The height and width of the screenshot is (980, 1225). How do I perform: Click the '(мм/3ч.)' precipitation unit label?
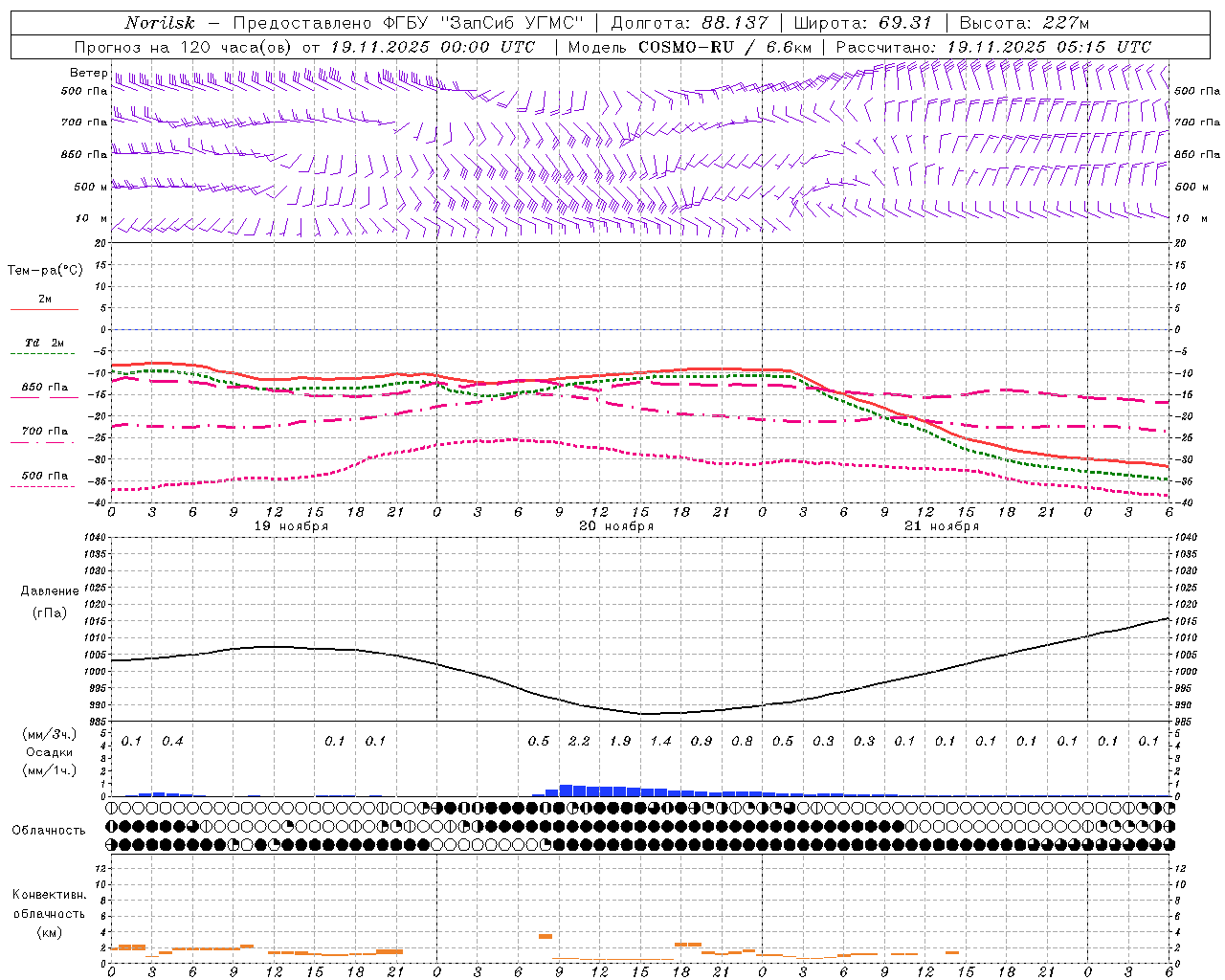coord(50,734)
